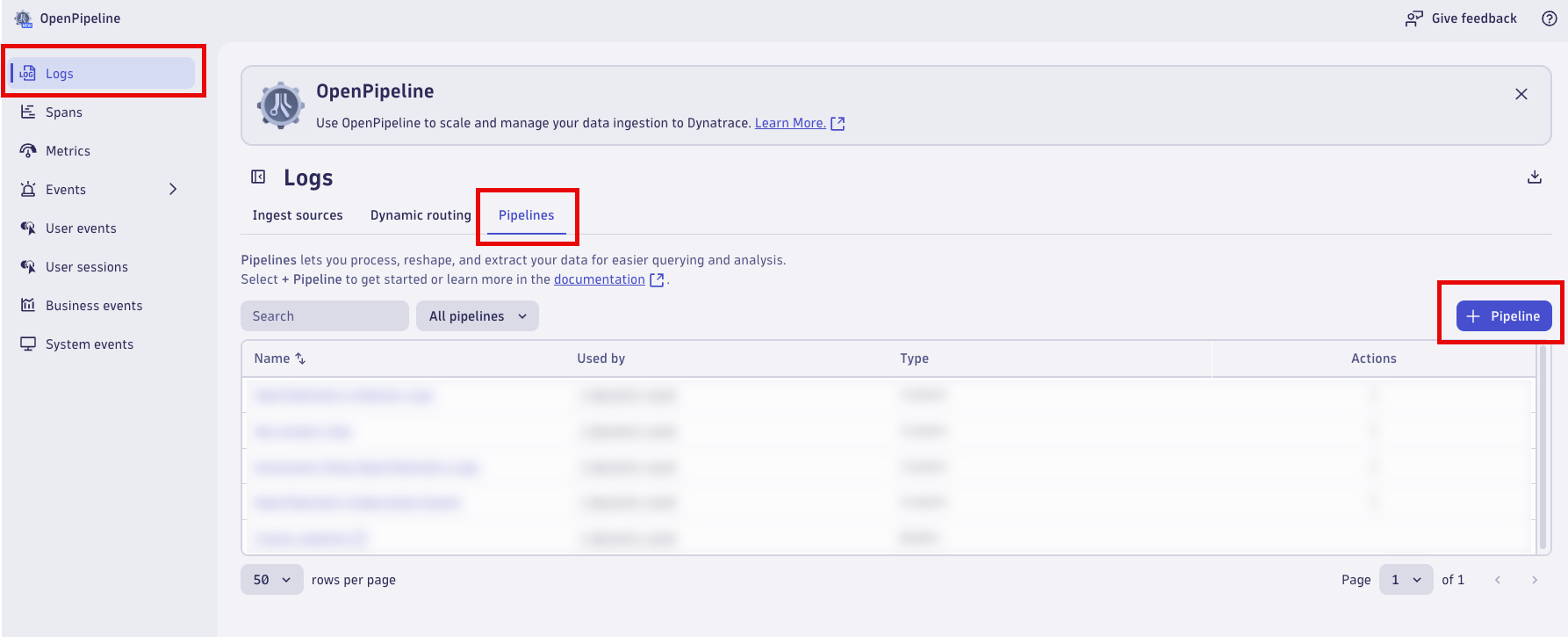
Task: Click the Actions column header
Action: 1373,358
